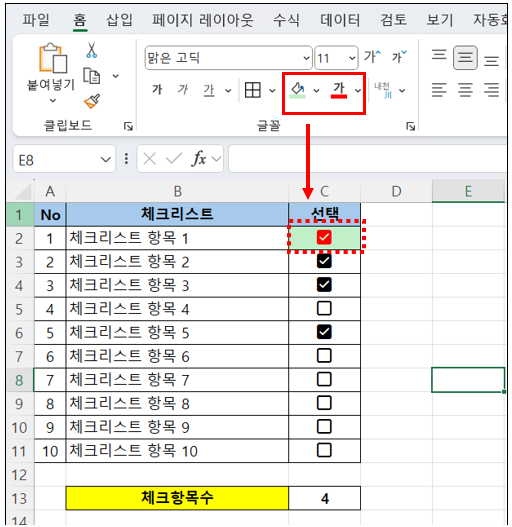This screenshot has width=512, height=527.
Task: Select the Format Painter brush
Action: point(92,101)
